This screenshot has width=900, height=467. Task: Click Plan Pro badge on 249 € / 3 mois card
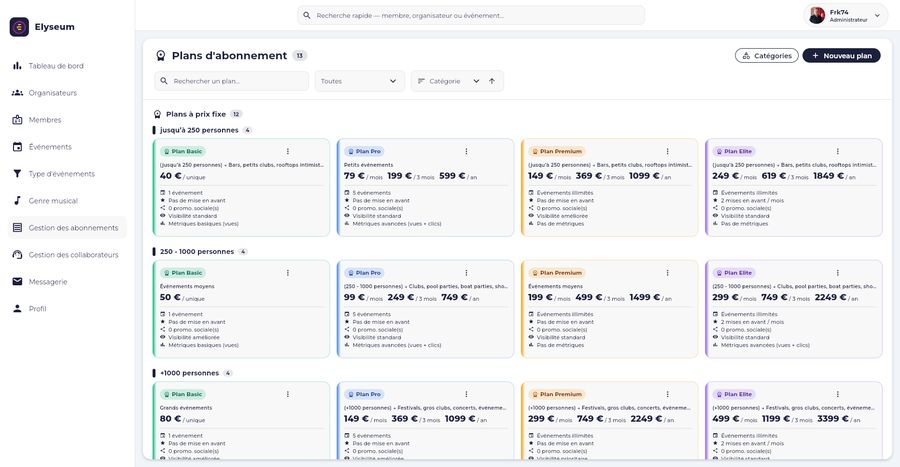(364, 273)
